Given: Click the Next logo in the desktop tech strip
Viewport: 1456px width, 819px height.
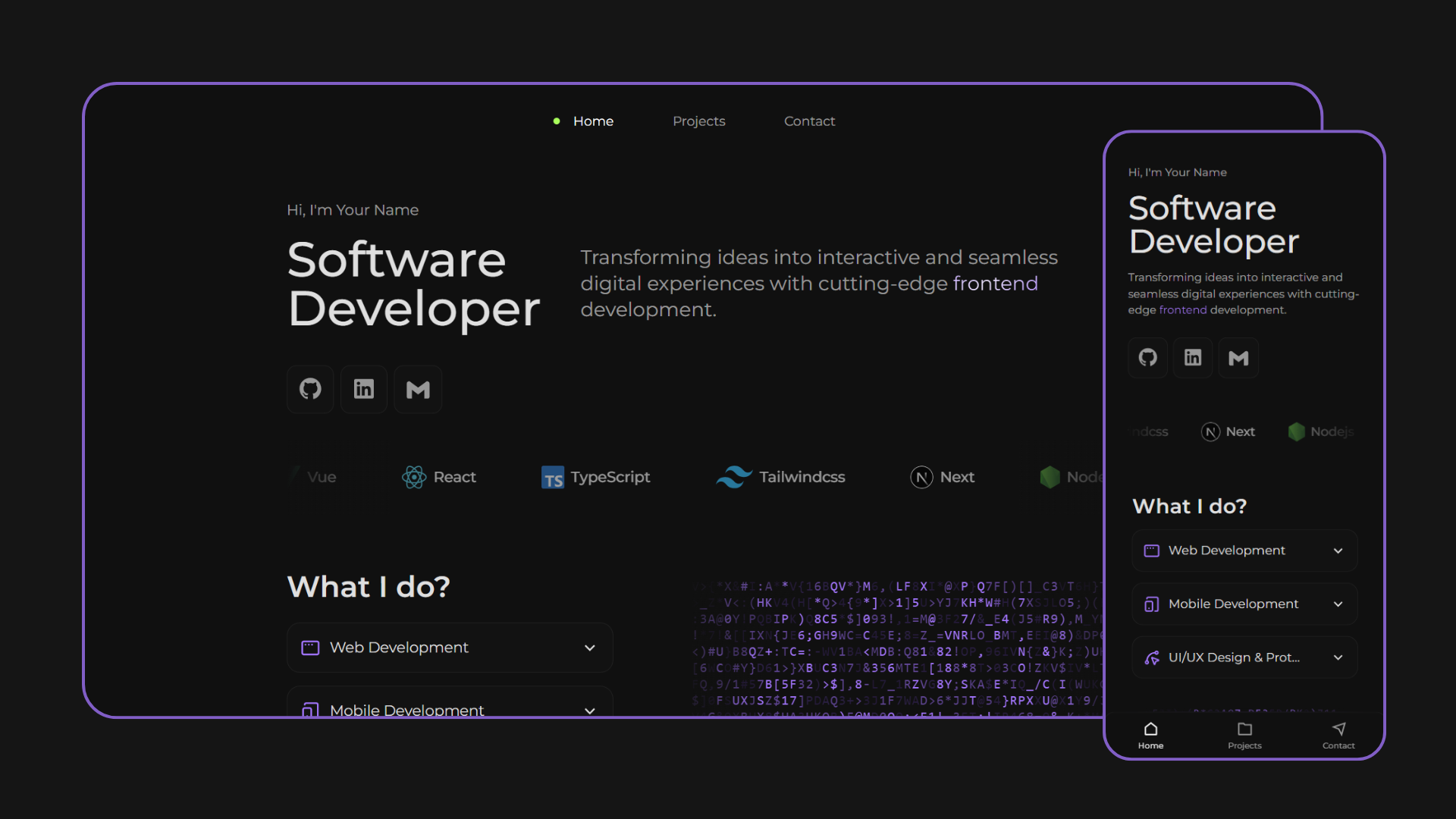Looking at the screenshot, I should pos(921,477).
